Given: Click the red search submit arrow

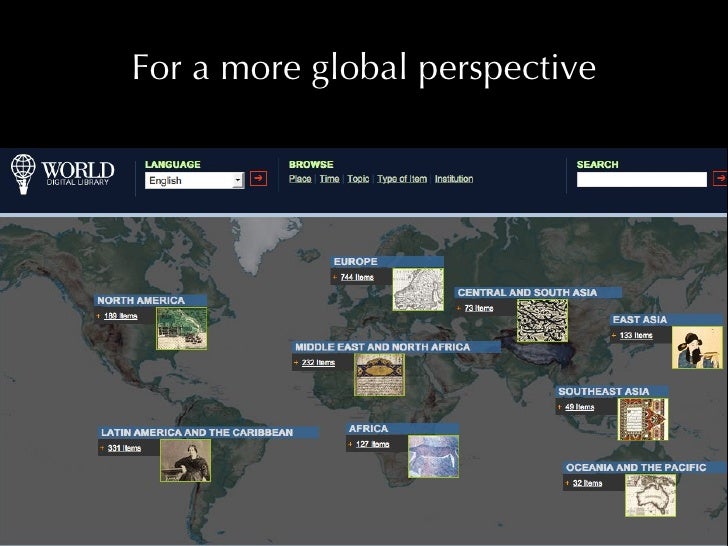Looking at the screenshot, I should (721, 178).
